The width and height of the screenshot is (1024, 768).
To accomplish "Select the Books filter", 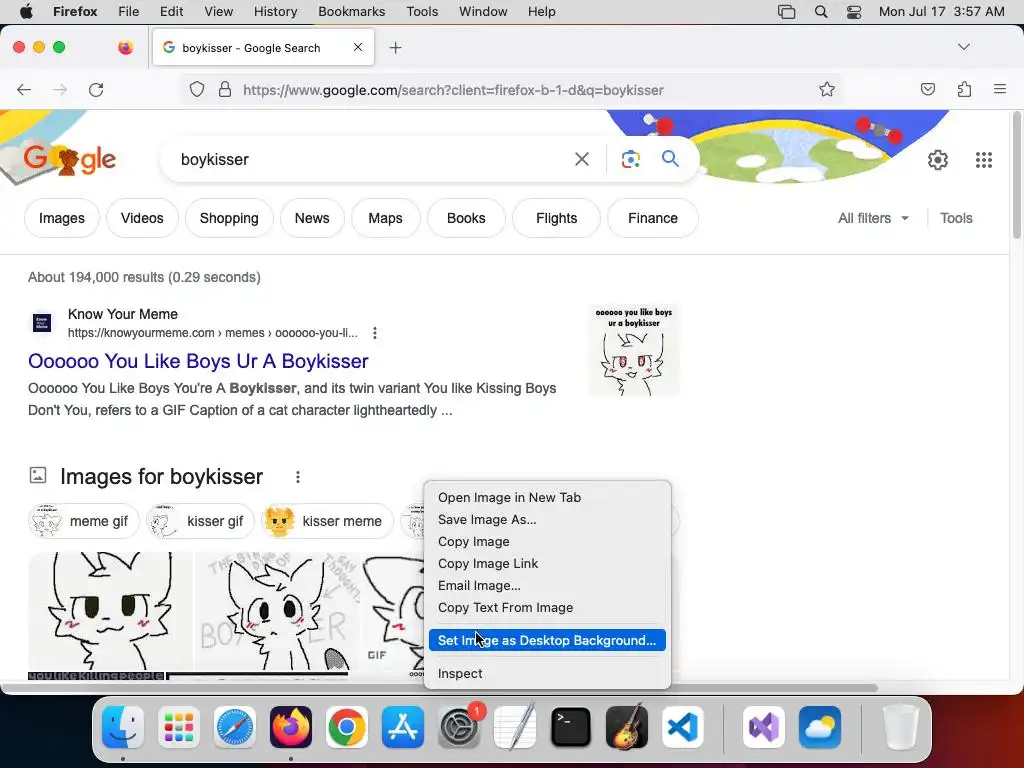I will click(x=466, y=218).
